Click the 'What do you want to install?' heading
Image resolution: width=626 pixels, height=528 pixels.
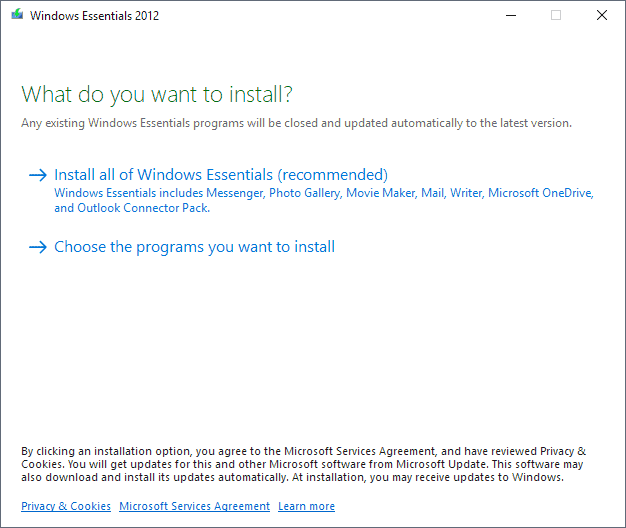[x=157, y=95]
